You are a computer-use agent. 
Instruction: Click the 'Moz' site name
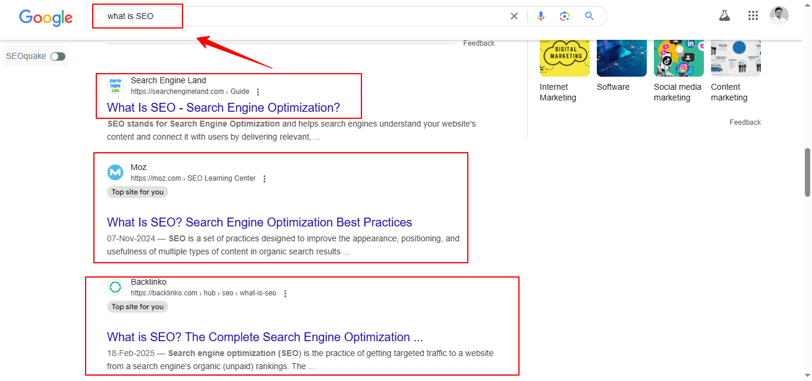(138, 167)
